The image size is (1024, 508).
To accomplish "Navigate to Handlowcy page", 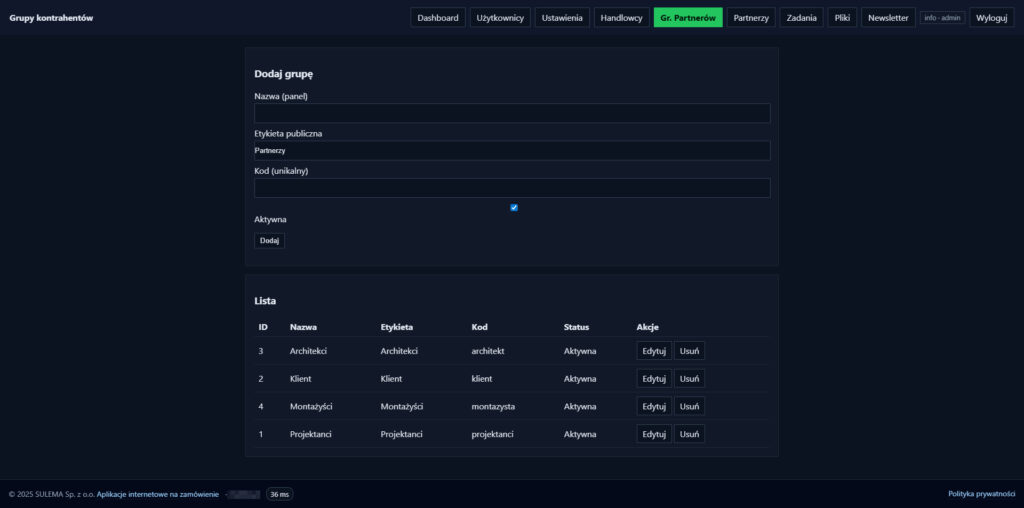I will tap(621, 18).
